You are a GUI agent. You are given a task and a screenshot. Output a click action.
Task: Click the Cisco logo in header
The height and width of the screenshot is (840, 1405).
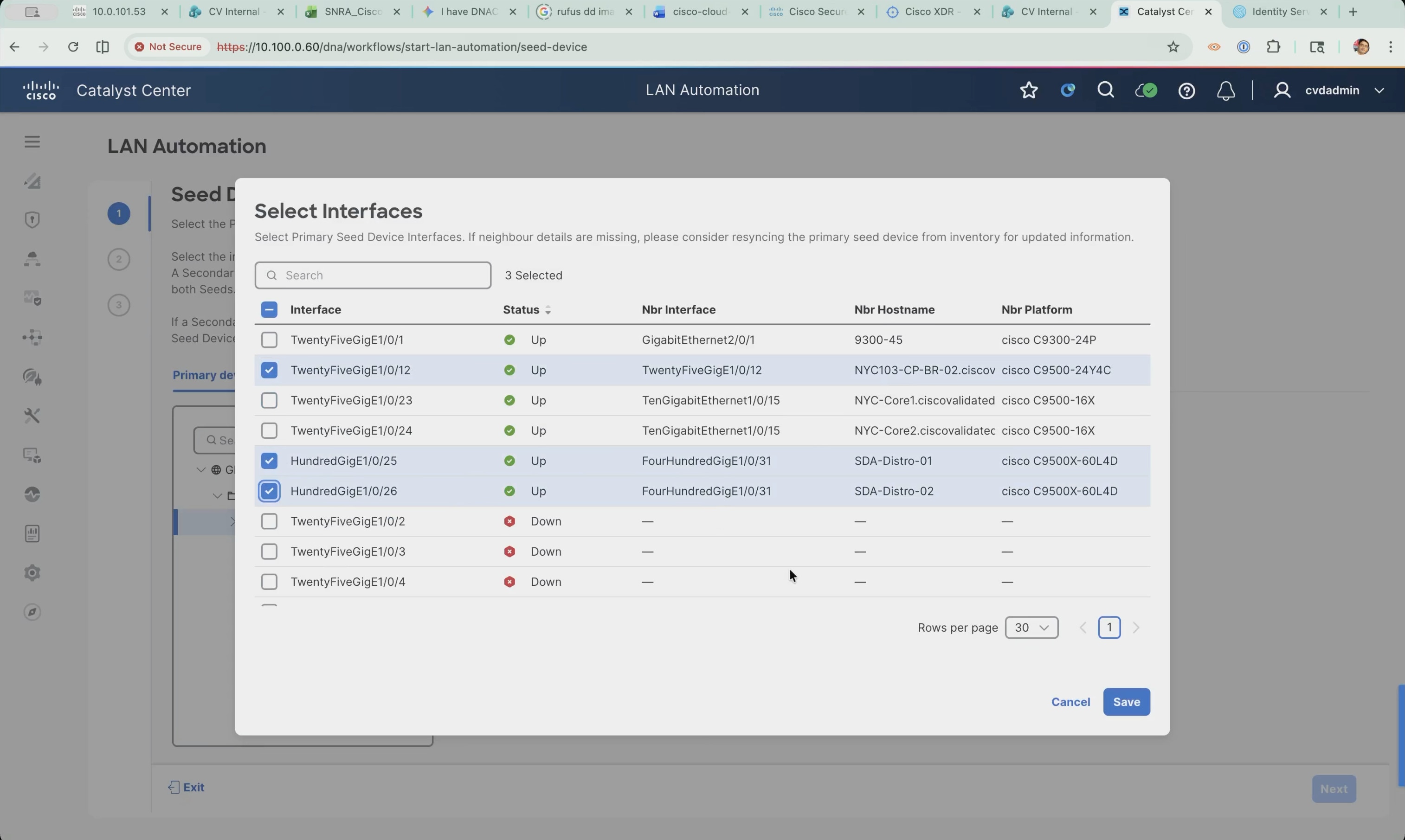click(41, 90)
